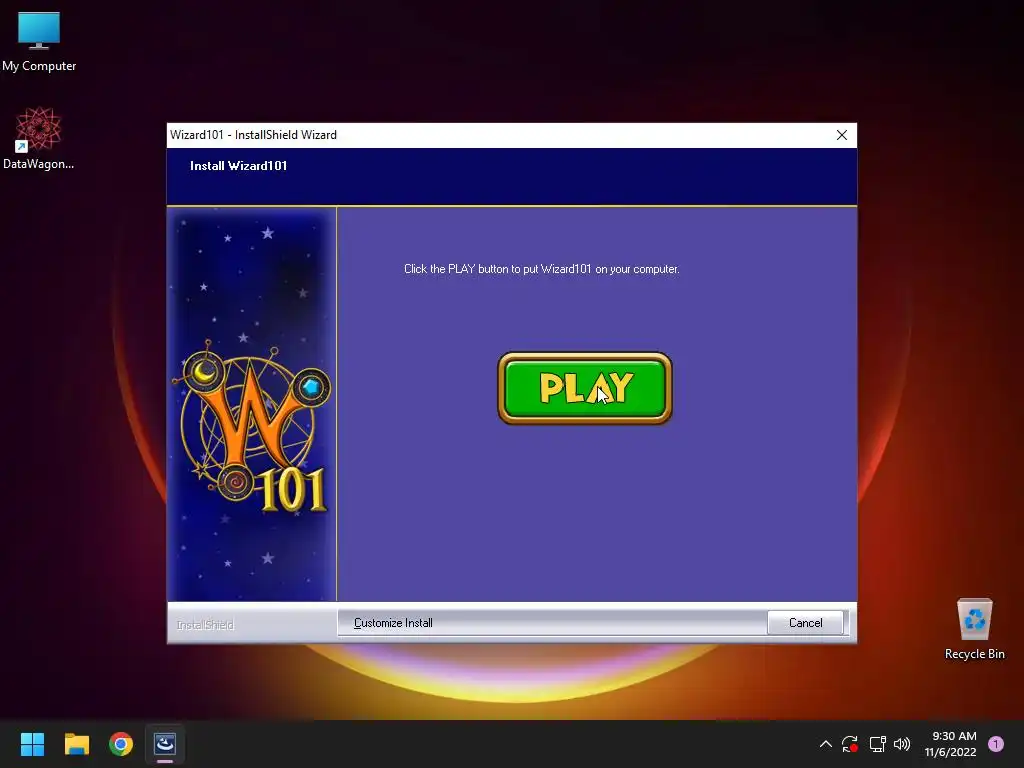Show hidden system tray icons
Screen dimensions: 1024x768
tap(825, 744)
